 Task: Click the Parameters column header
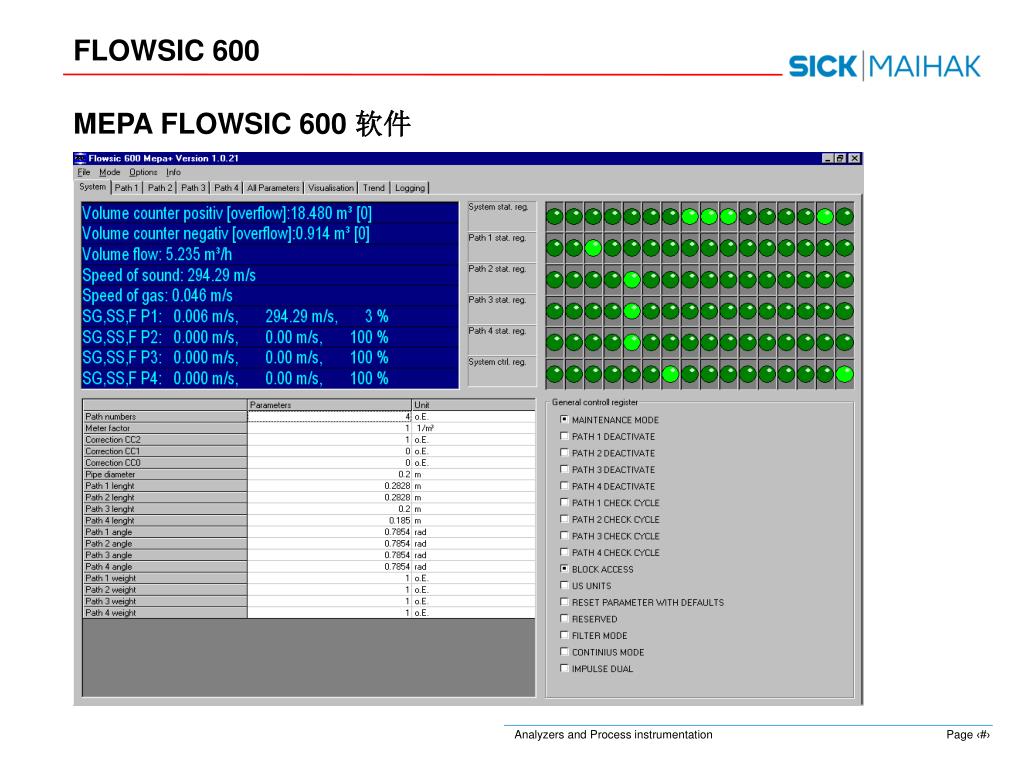pos(330,405)
